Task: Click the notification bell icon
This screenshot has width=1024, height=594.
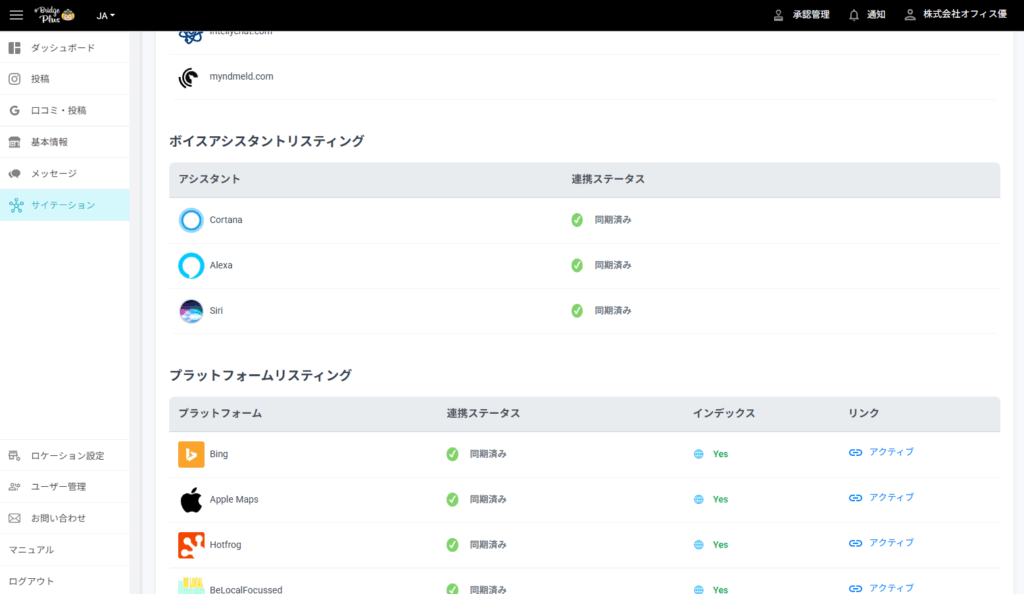Action: [x=853, y=15]
